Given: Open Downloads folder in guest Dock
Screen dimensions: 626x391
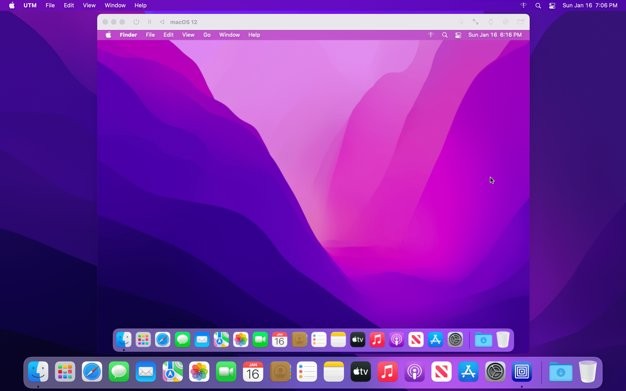Looking at the screenshot, I should (483, 340).
